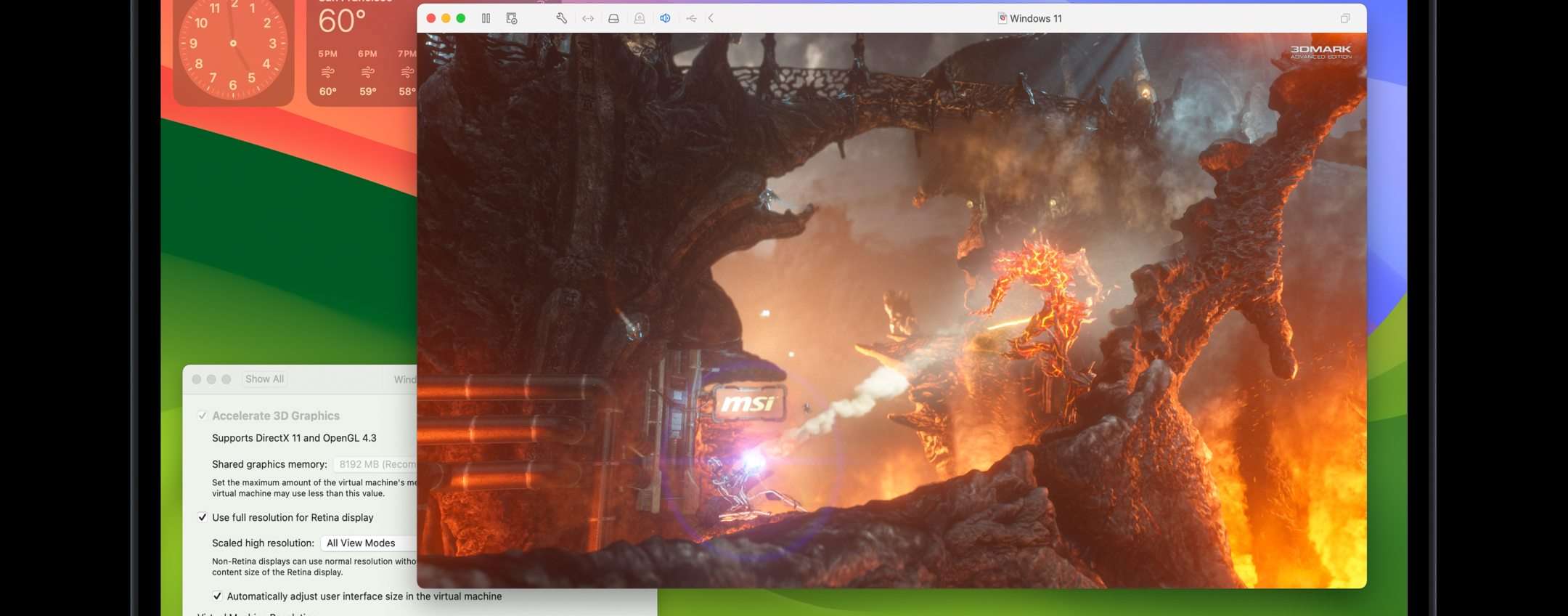Screen dimensions: 1568x616
Task: Open the snapshots manager icon
Action: (x=512, y=18)
